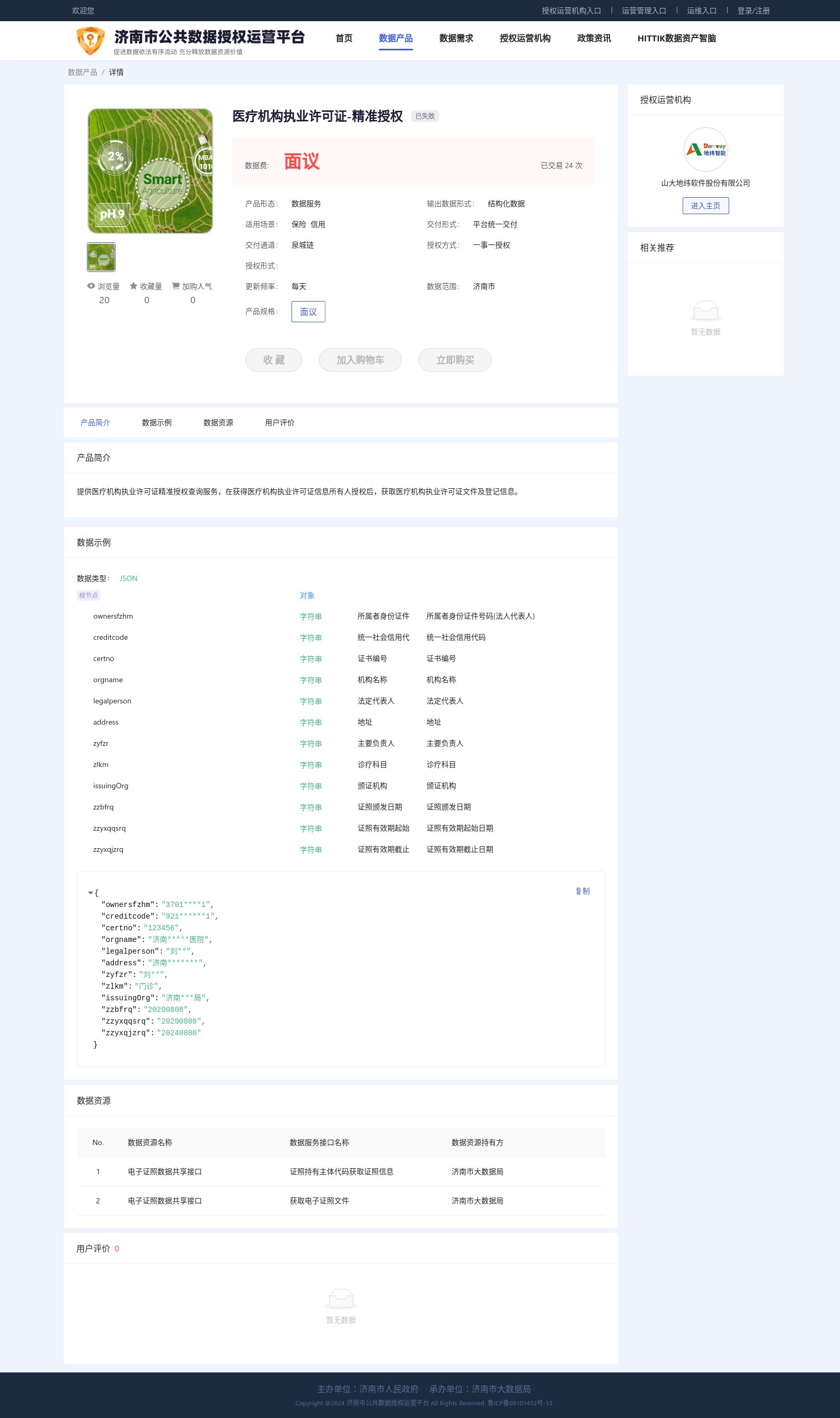Click the 数据资源持有方 column header
This screenshot has width=840, height=1418.
coord(477,1142)
